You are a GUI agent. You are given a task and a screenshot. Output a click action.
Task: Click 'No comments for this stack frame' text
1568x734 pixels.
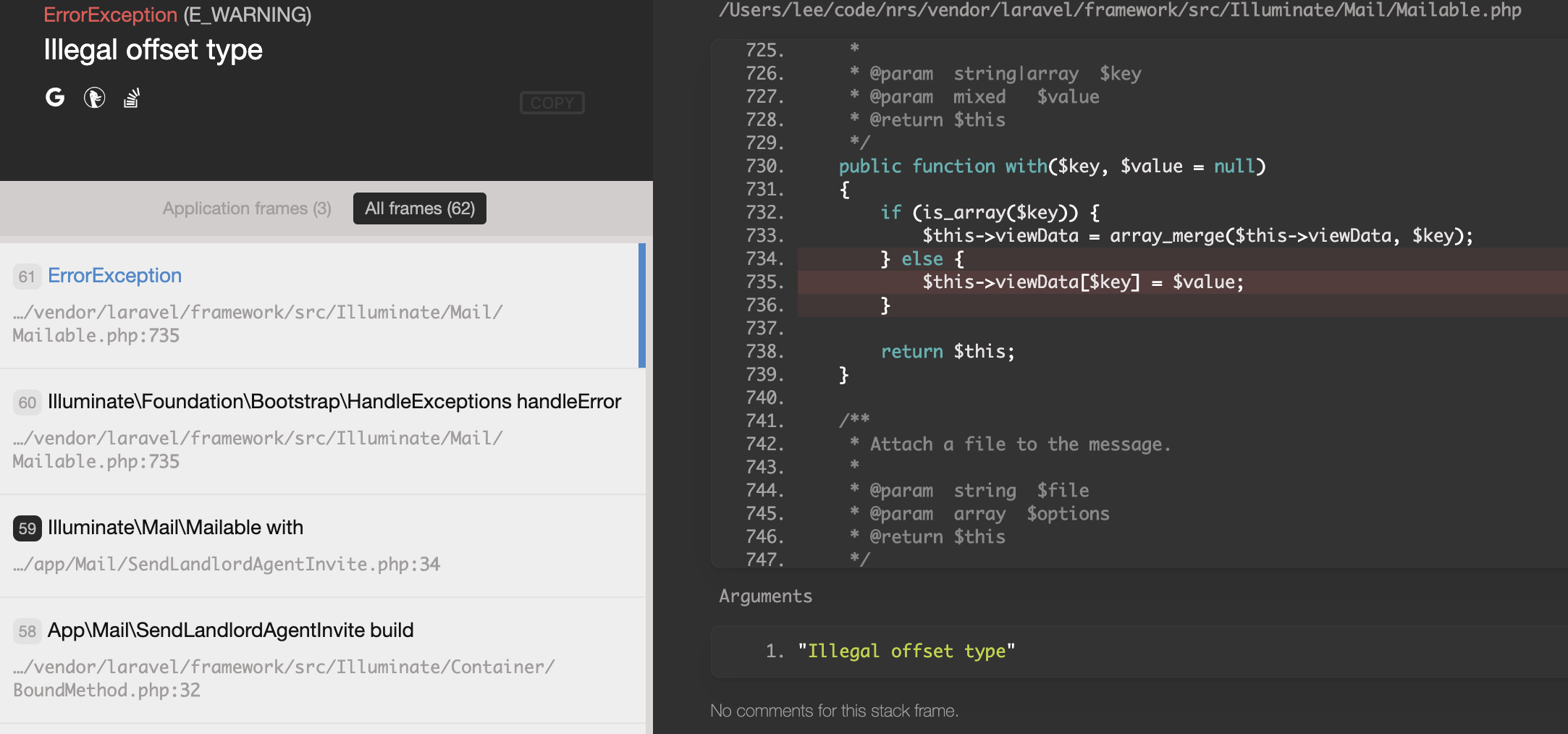pyautogui.click(x=834, y=711)
